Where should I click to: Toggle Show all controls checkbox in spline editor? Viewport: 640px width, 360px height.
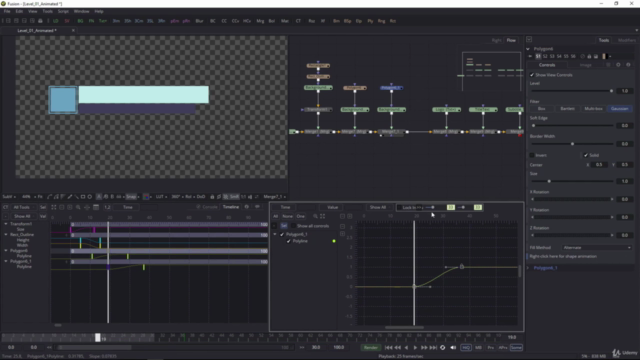click(293, 226)
